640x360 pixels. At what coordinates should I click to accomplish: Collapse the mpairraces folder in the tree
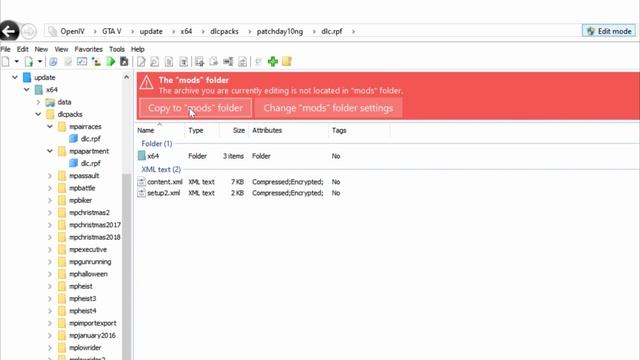pyautogui.click(x=50, y=127)
